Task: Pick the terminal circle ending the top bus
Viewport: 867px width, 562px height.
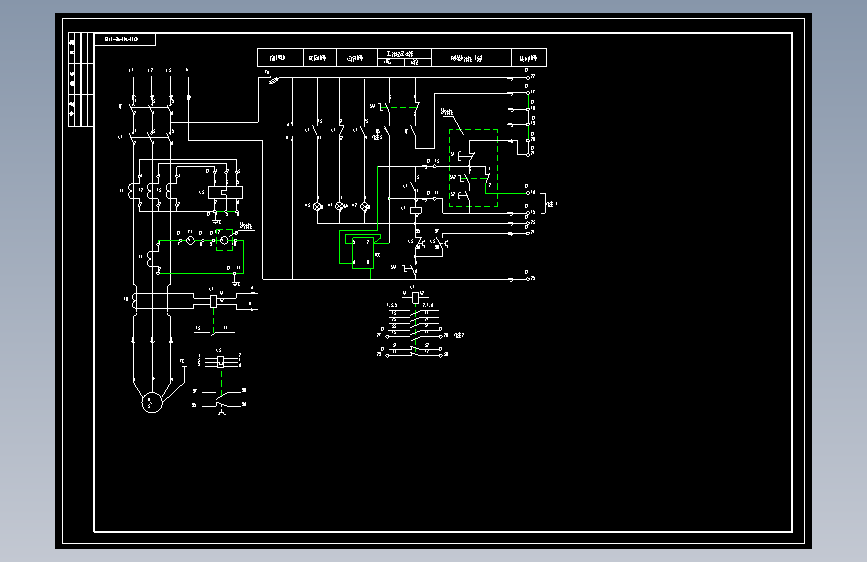Action: (x=527, y=78)
